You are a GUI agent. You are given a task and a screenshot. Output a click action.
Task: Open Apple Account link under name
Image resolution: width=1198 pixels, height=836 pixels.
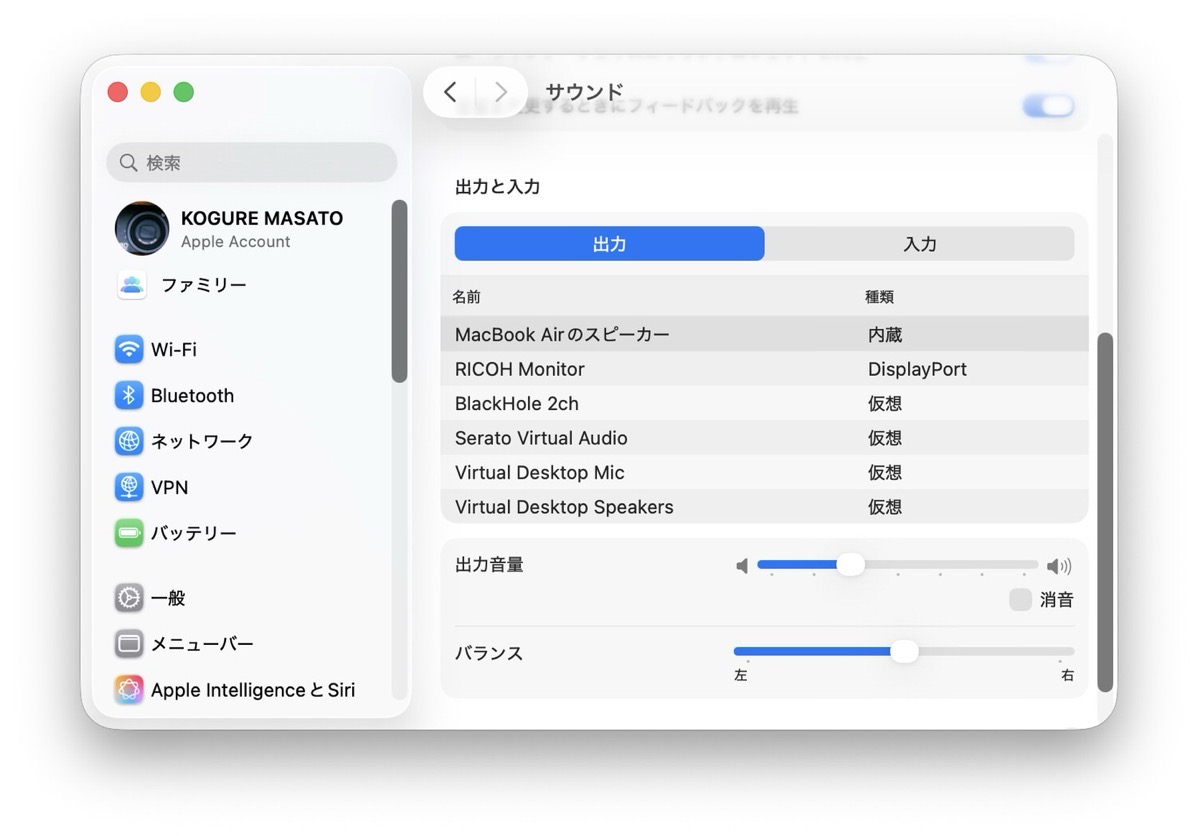(235, 241)
